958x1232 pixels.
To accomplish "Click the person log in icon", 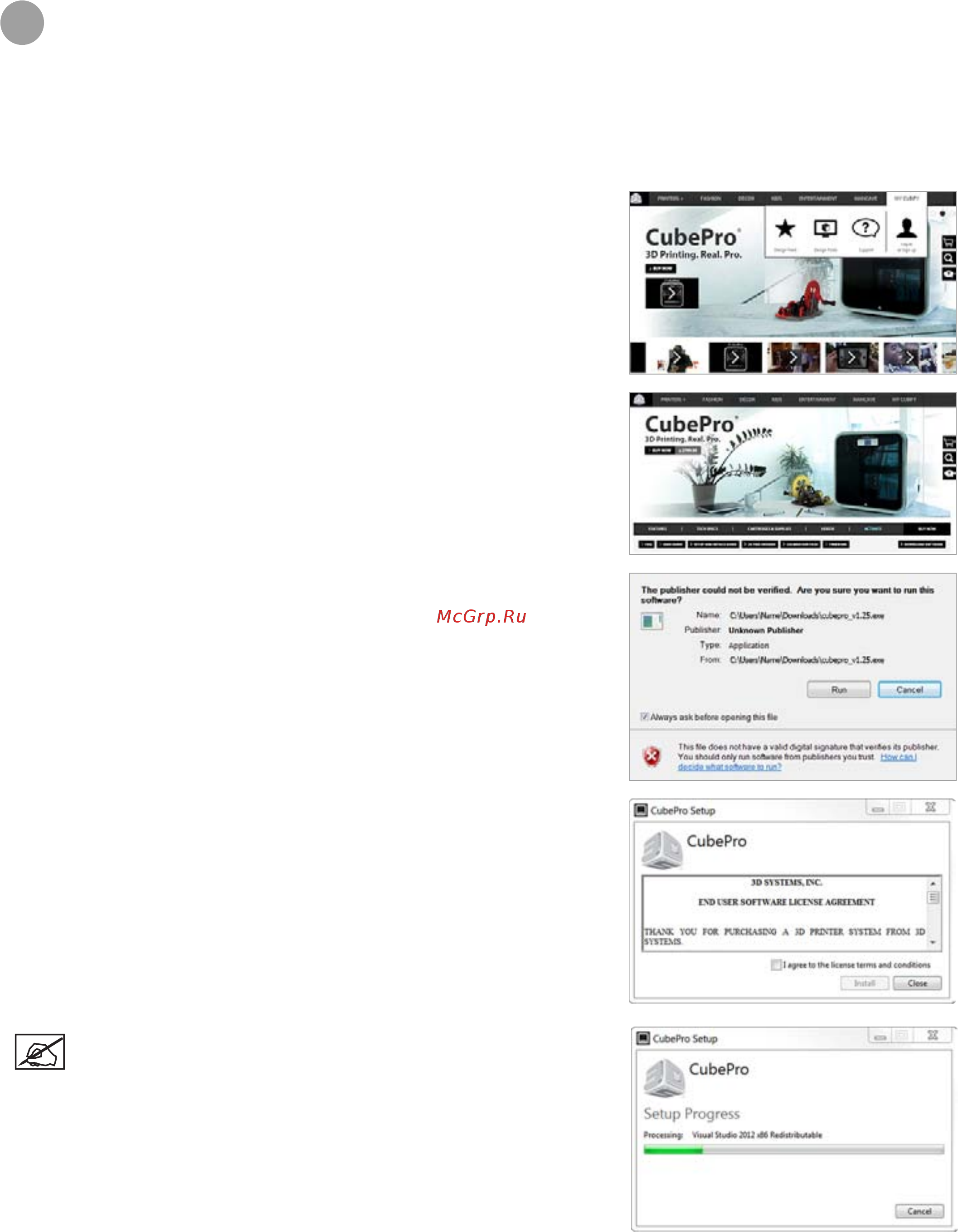I will click(907, 229).
